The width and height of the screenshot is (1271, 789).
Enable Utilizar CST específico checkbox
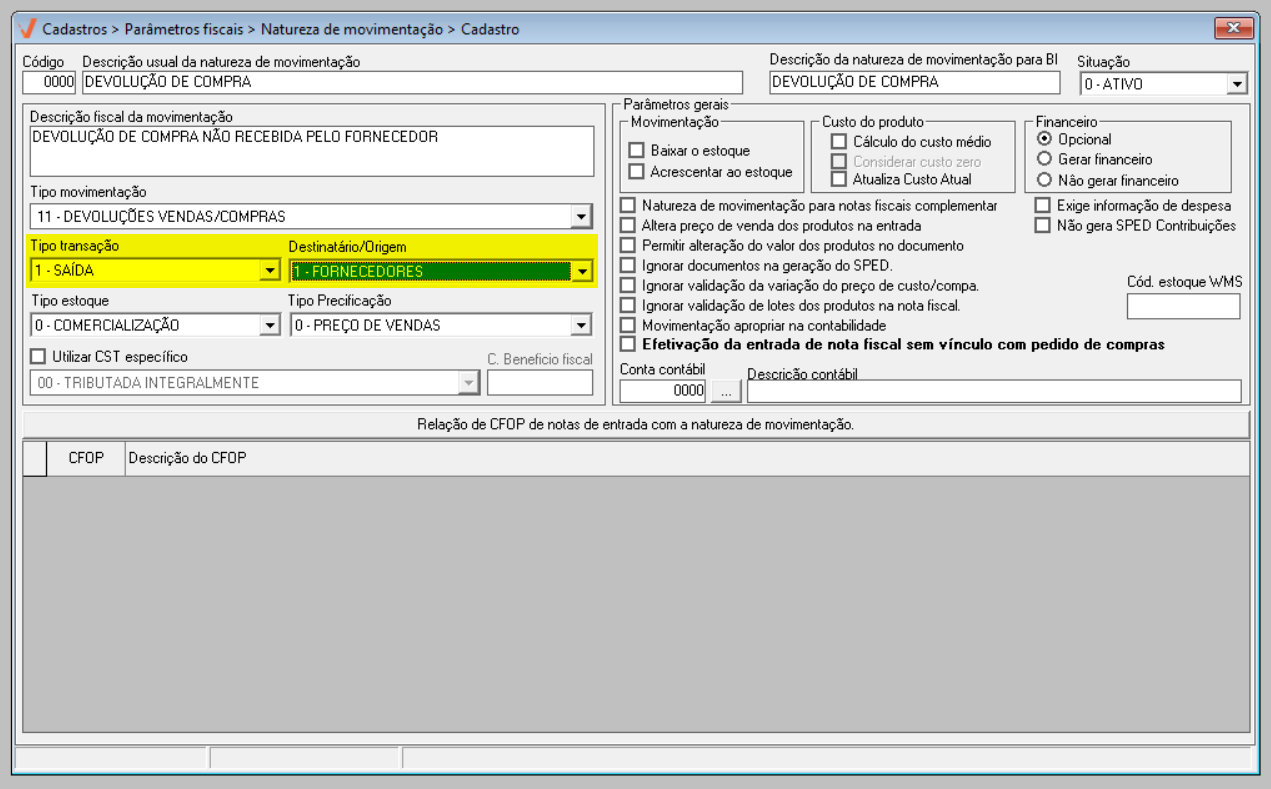(38, 356)
